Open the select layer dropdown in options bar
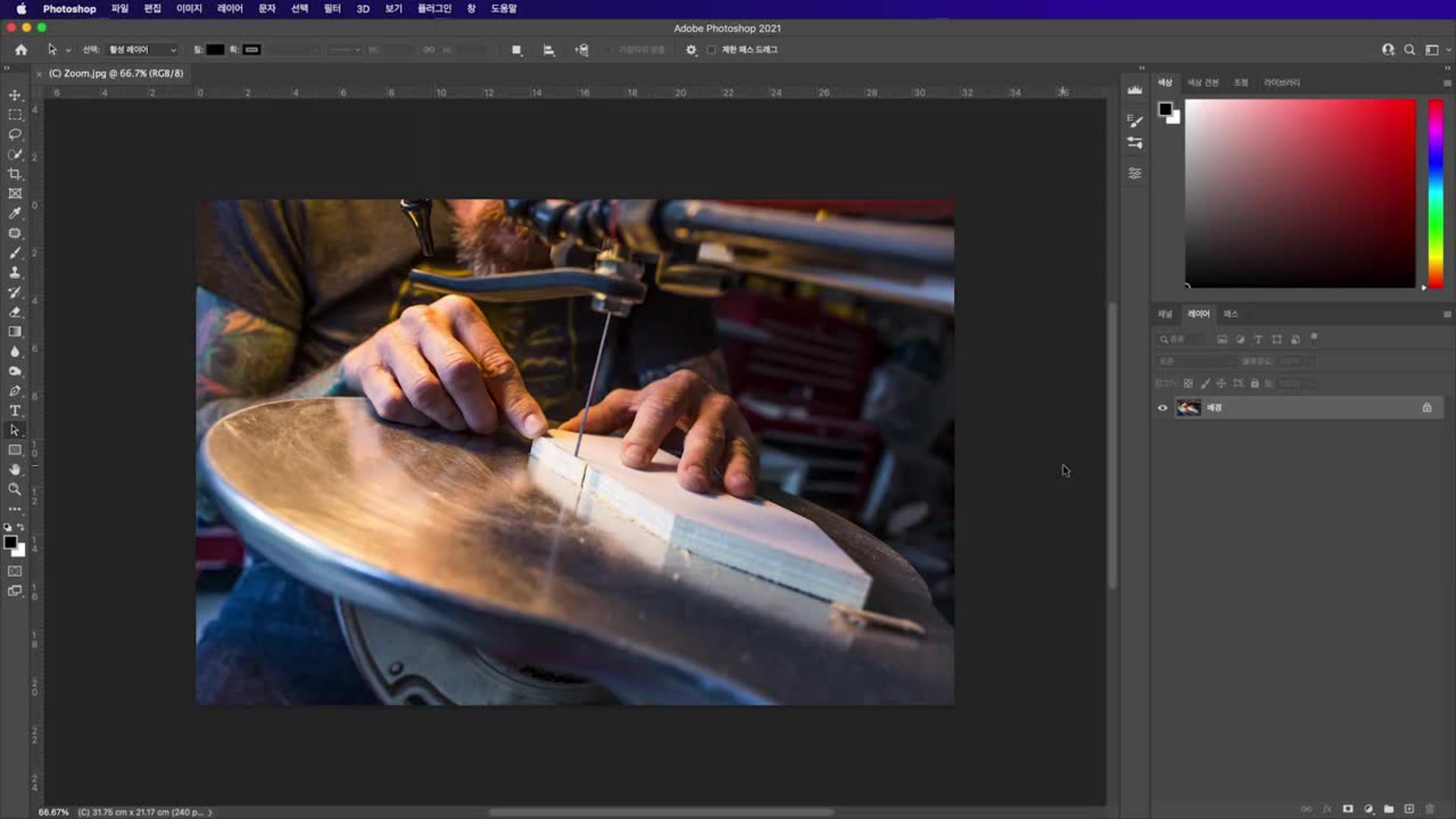Viewport: 1456px width, 819px height. pyautogui.click(x=142, y=50)
